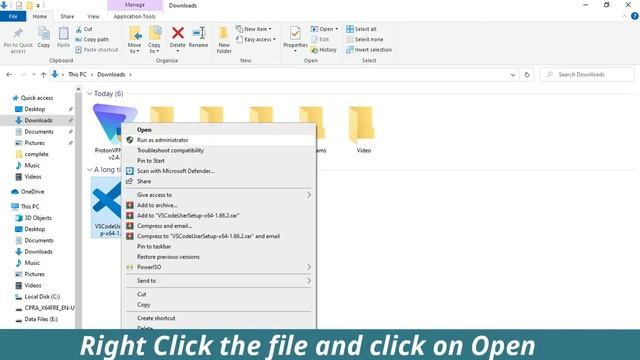640x360 pixels.
Task: Select the ProtonVPN installer file
Action: tap(107, 131)
